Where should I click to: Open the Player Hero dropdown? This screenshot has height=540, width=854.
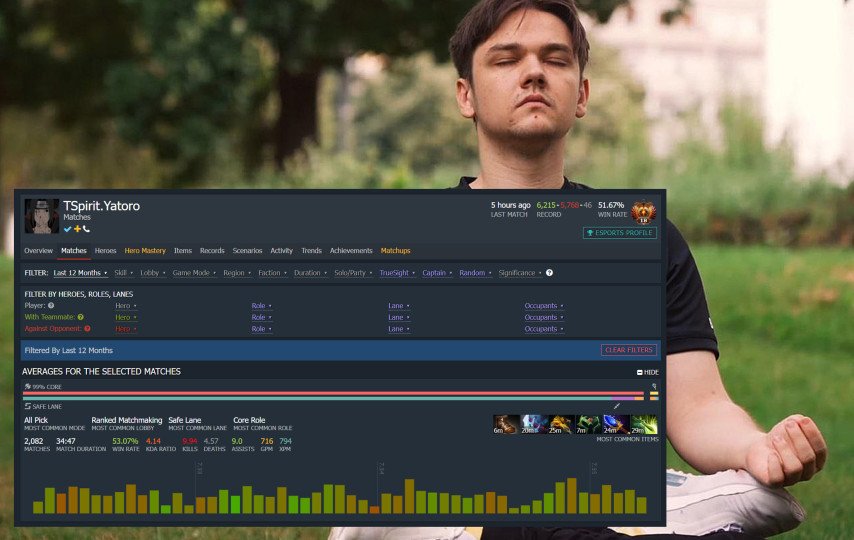(x=126, y=305)
